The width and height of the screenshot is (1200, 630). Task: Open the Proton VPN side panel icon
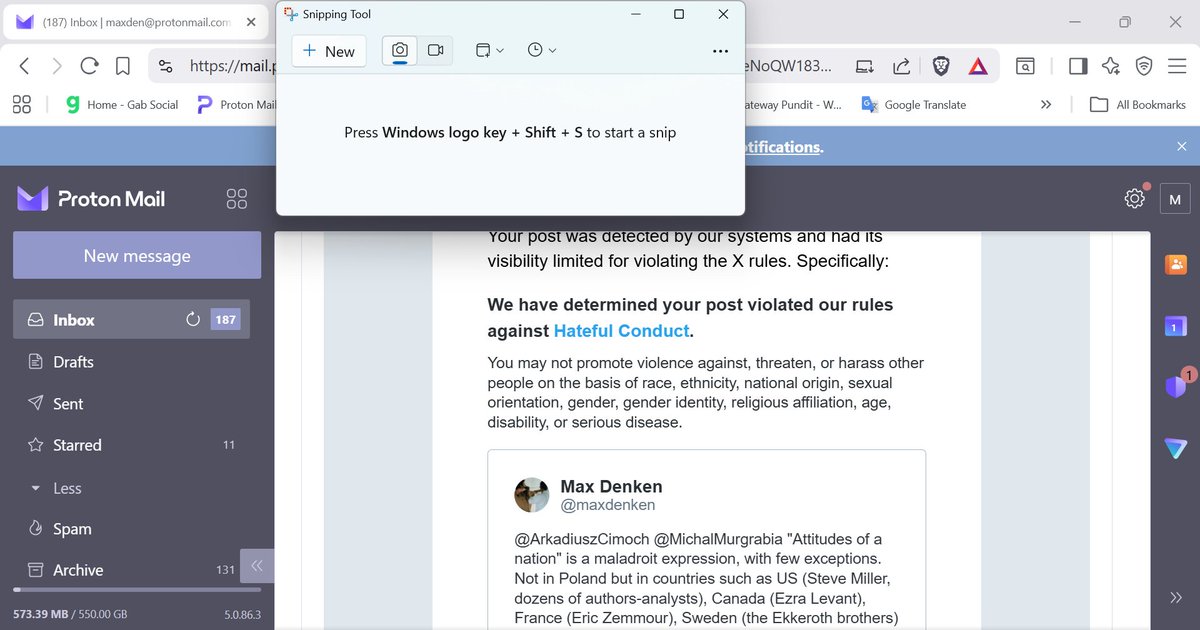pyautogui.click(x=1176, y=449)
